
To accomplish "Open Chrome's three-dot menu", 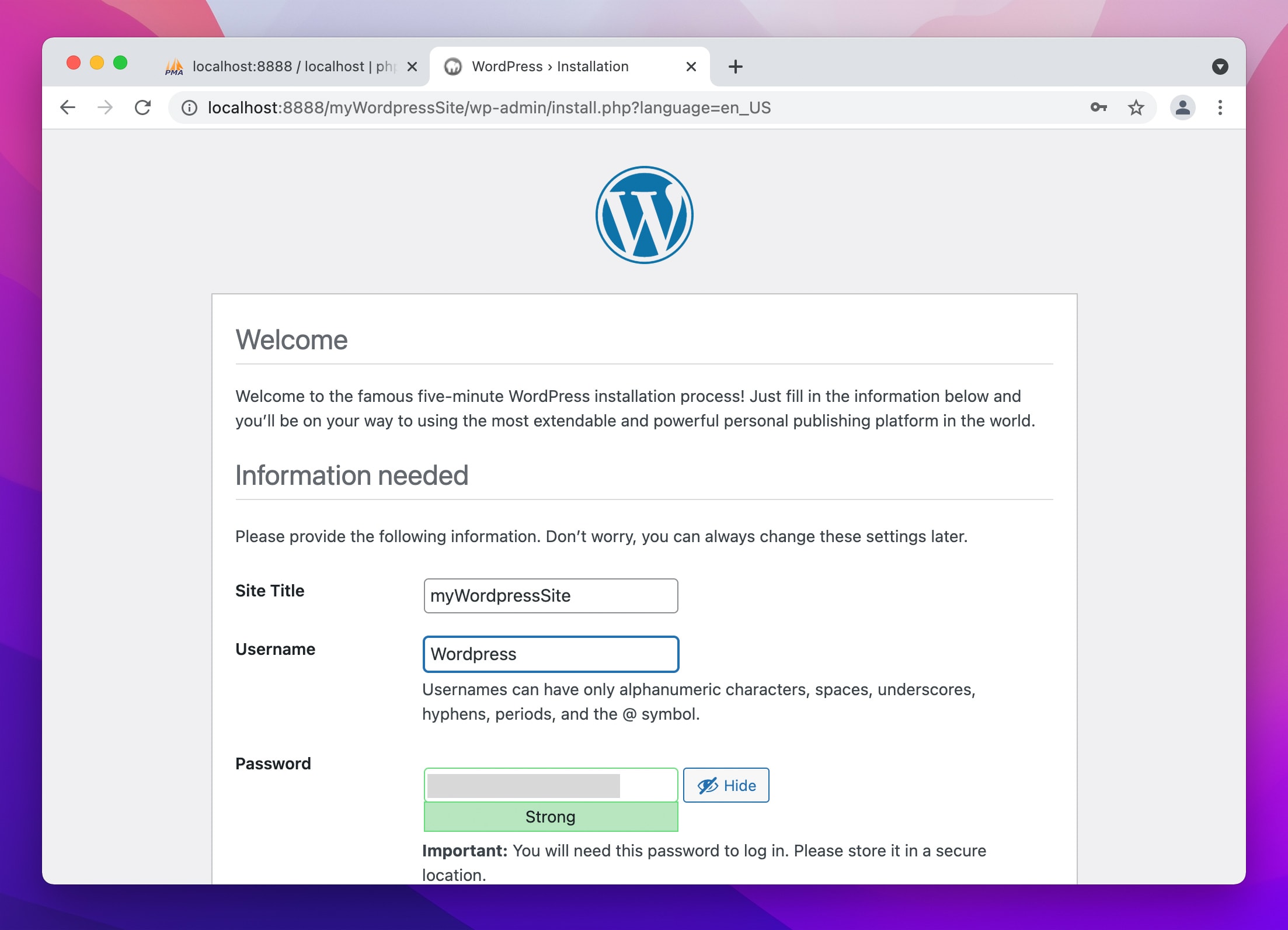I will [x=1220, y=107].
